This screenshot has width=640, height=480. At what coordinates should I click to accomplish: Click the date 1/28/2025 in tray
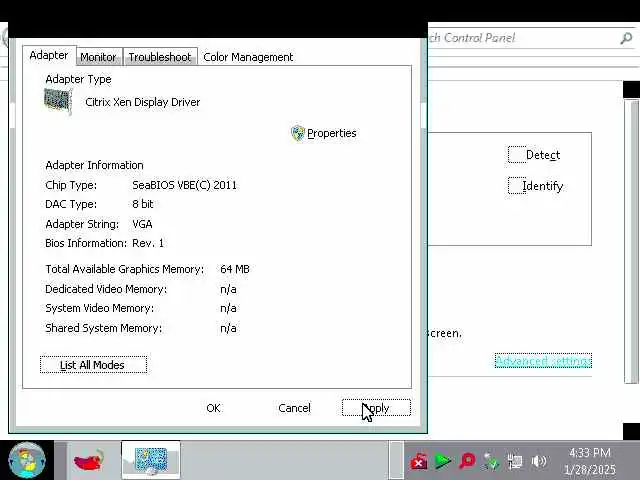click(x=590, y=470)
